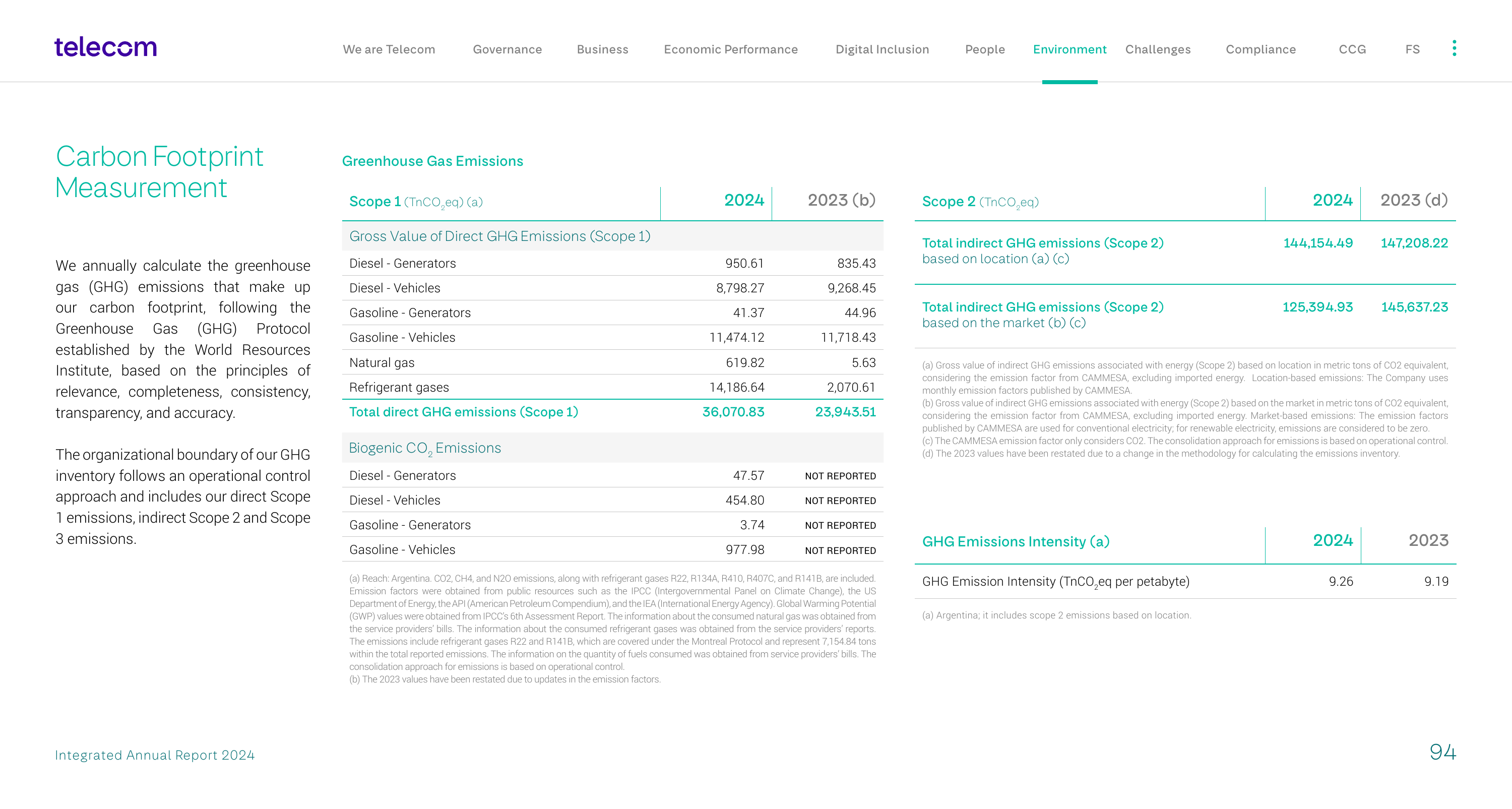The image size is (1512, 809).
Task: Select the 950.61 Diesel Generators value
Action: tap(744, 263)
